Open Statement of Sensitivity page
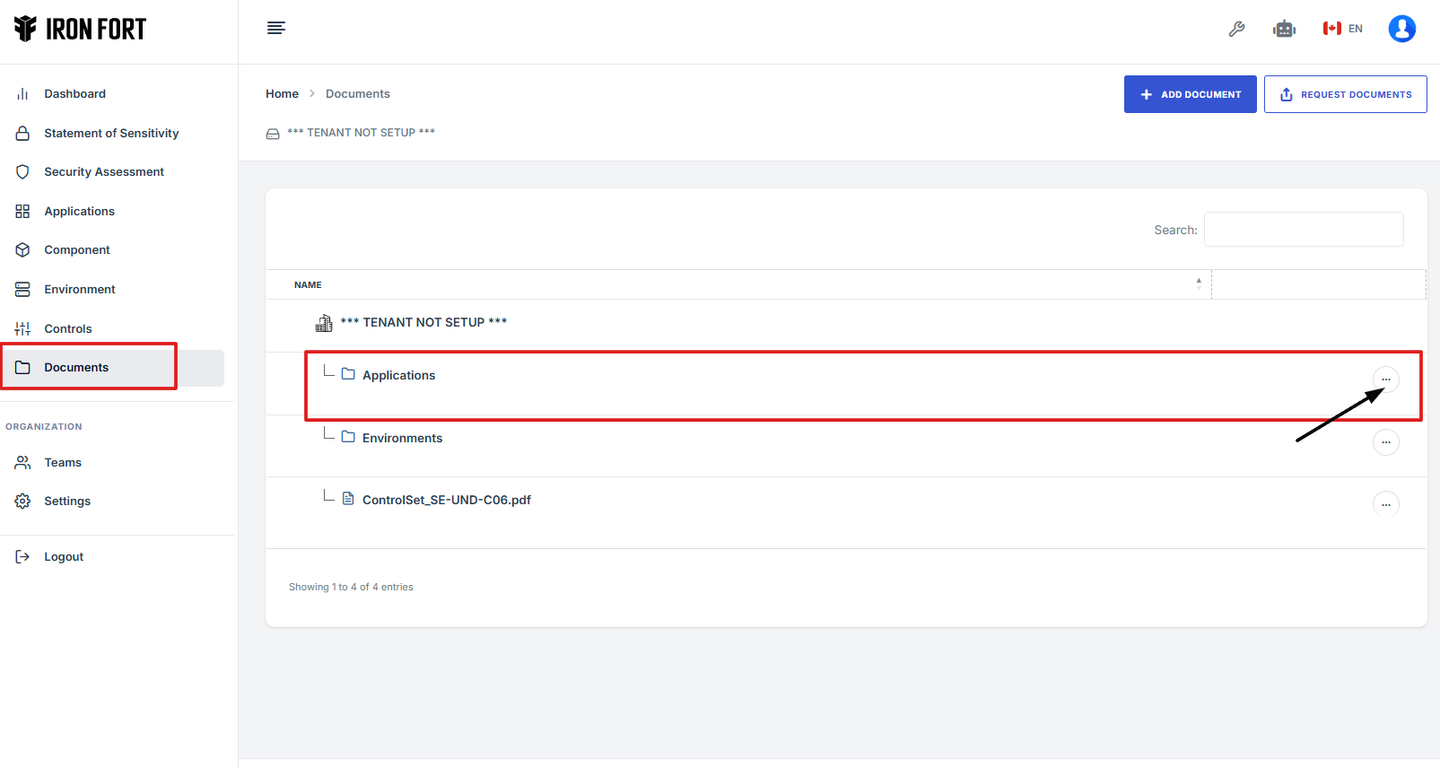This screenshot has width=1440, height=768. point(111,133)
